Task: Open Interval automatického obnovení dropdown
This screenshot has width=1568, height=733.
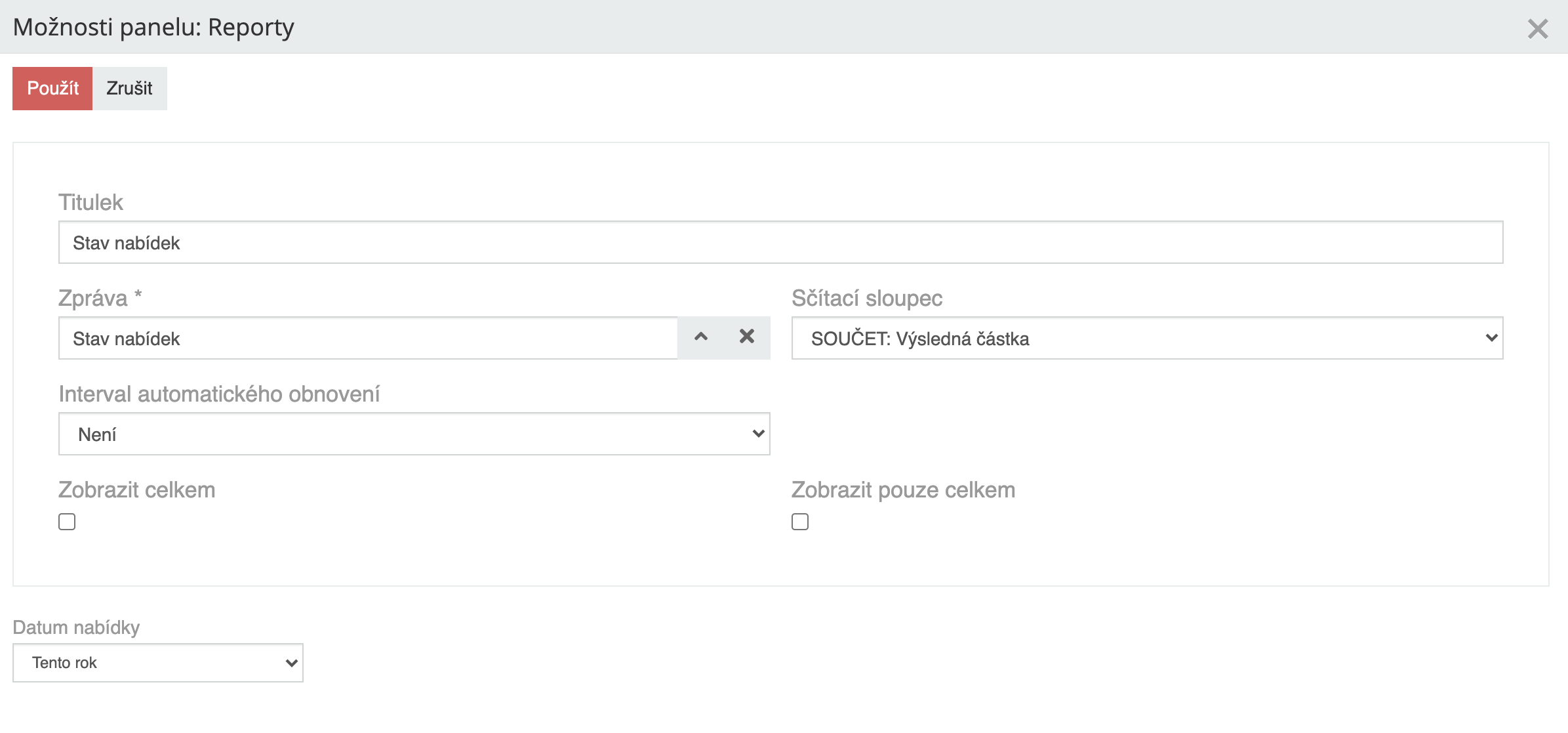Action: coord(414,434)
